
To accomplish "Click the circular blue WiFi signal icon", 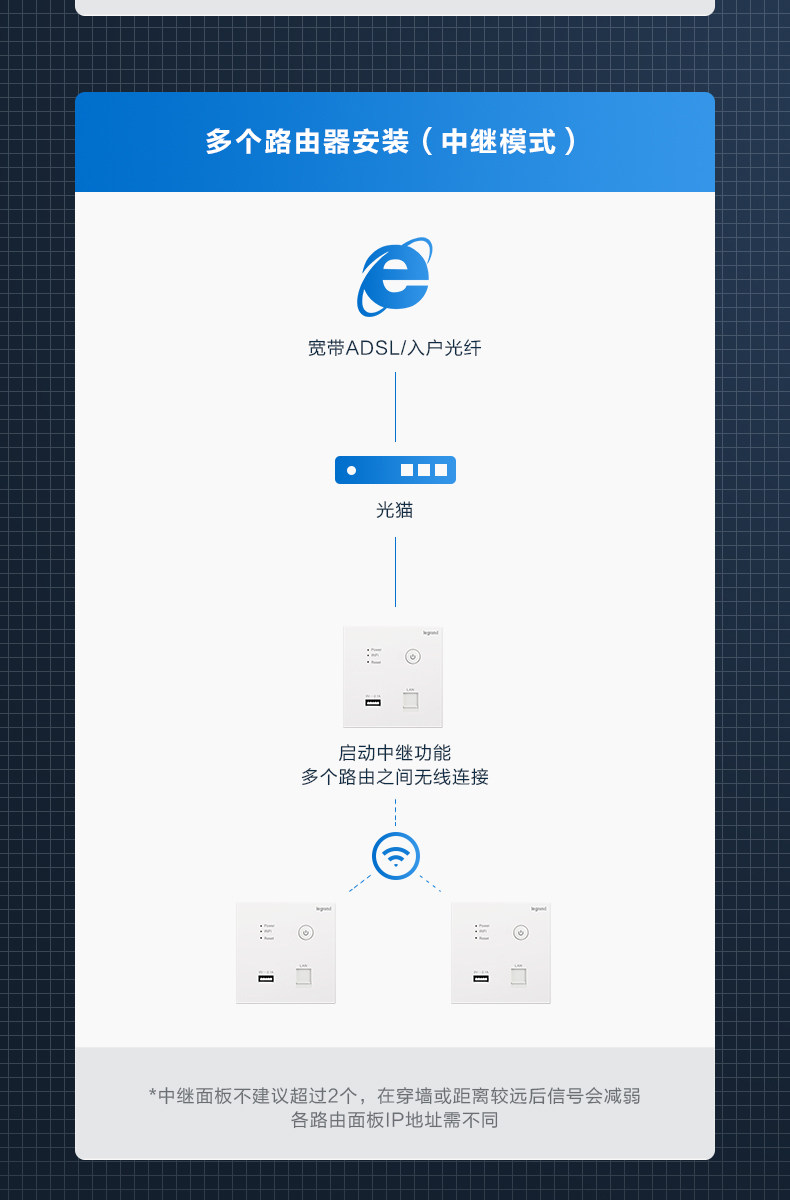I will [395, 856].
